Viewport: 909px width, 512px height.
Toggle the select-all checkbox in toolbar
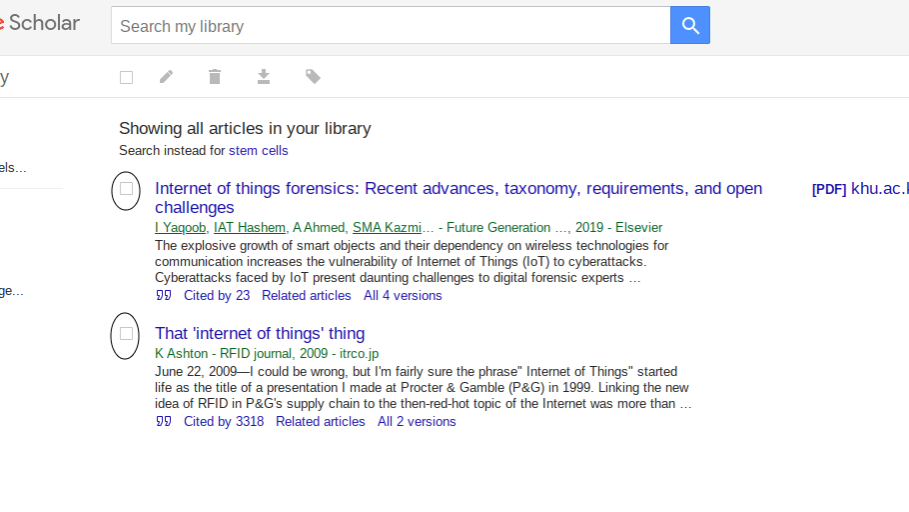[x=126, y=77]
